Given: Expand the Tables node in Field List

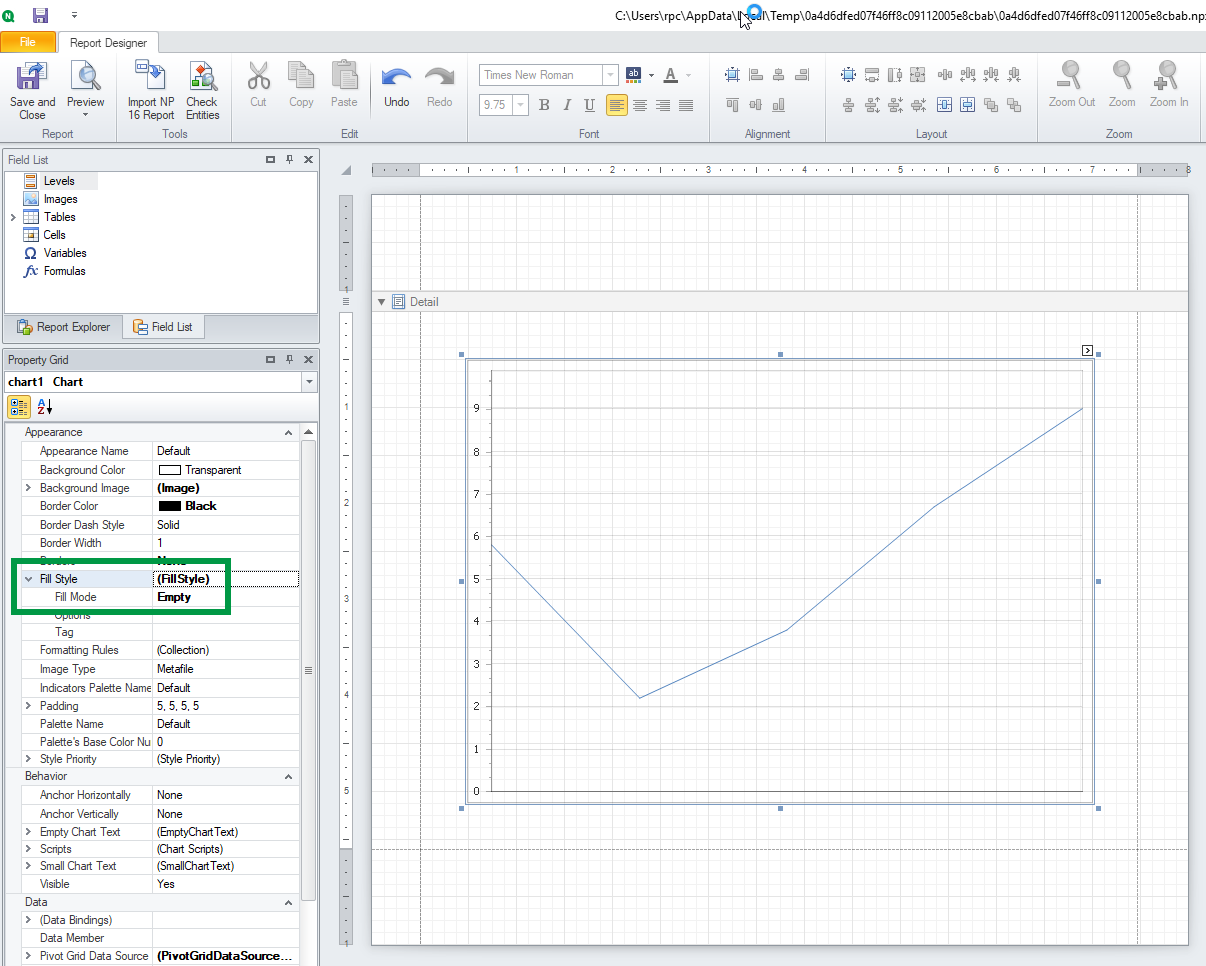Looking at the screenshot, I should (13, 217).
